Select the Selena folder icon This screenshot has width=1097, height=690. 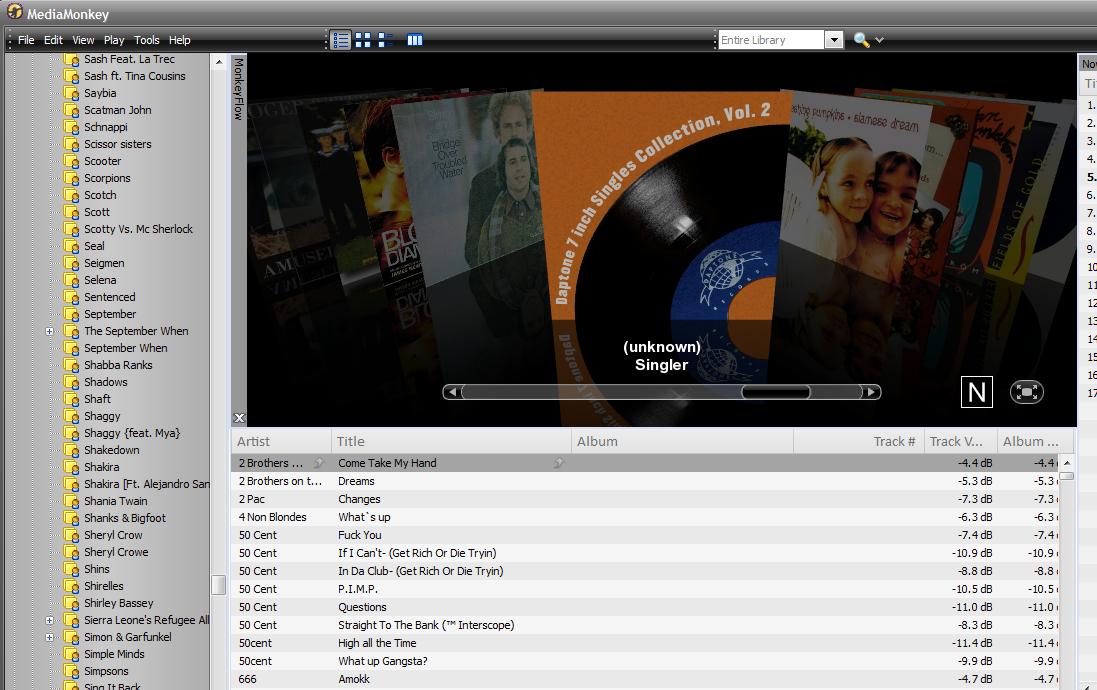click(71, 280)
